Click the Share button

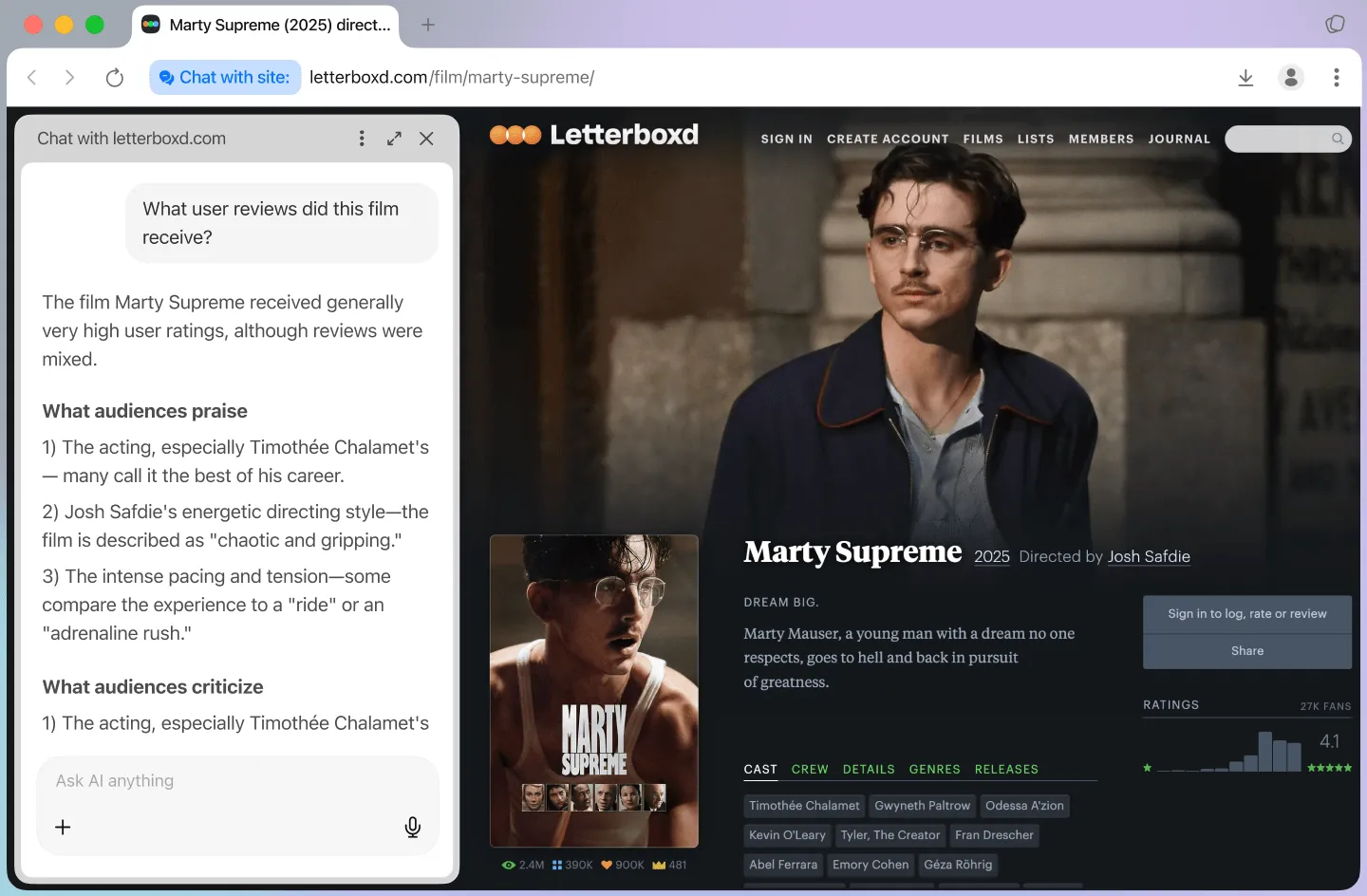[x=1247, y=651]
